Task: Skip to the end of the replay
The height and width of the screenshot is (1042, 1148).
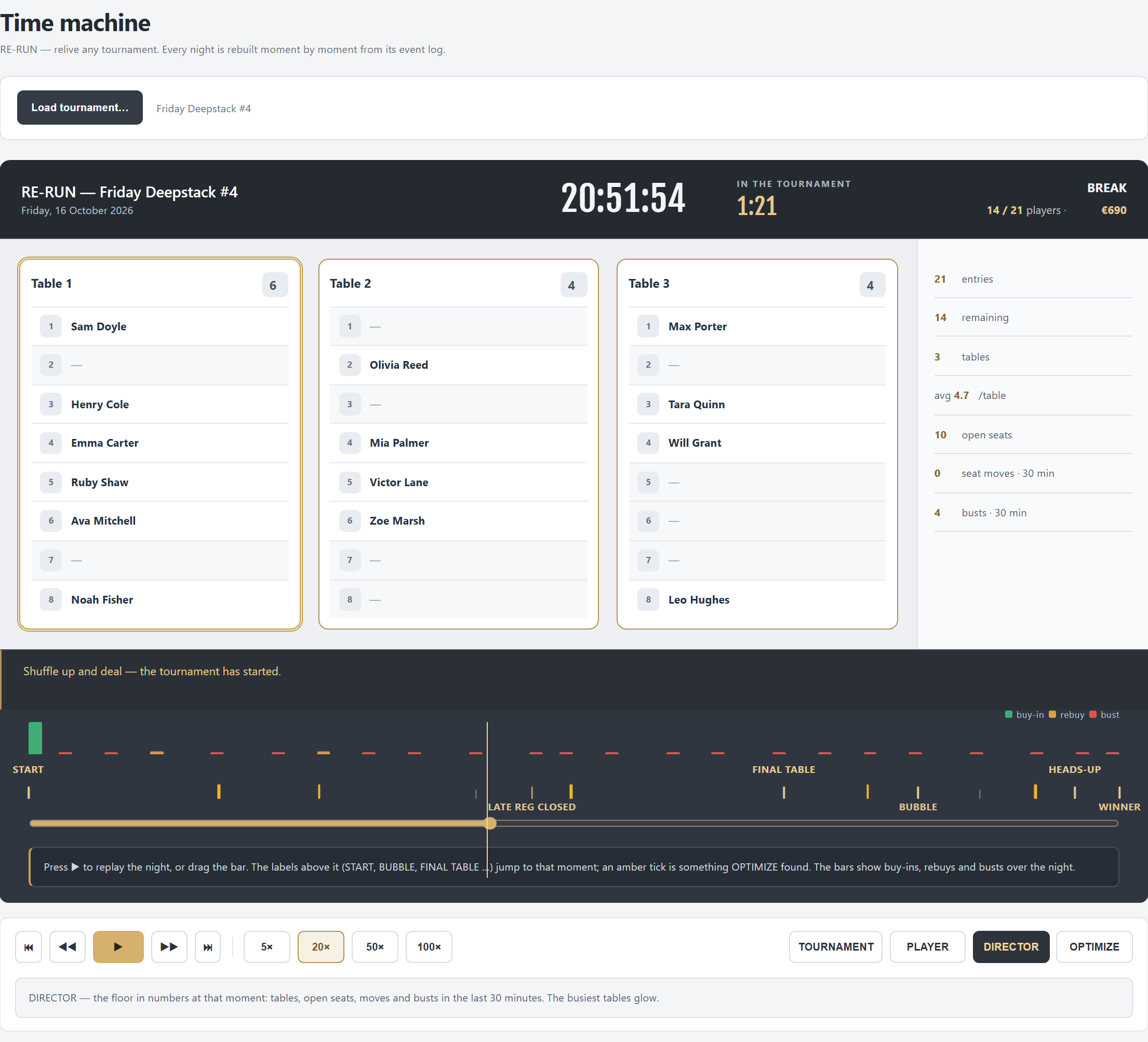Action: click(208, 947)
